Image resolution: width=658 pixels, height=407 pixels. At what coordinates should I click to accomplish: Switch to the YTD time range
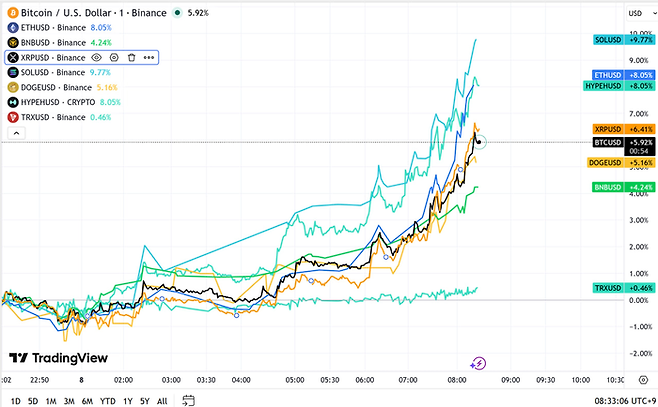[107, 400]
